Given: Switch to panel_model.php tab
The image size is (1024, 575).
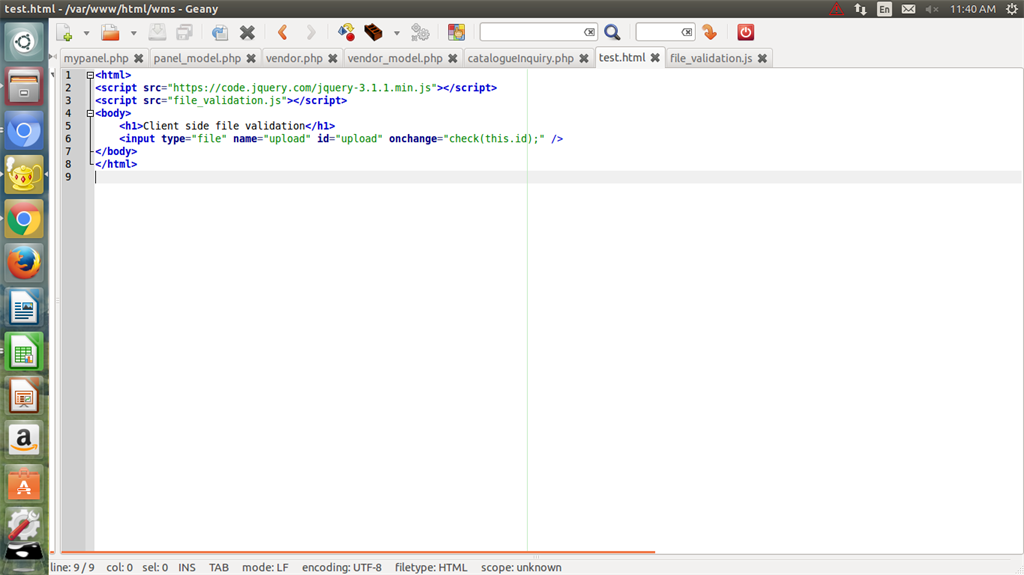Looking at the screenshot, I should pos(197,58).
